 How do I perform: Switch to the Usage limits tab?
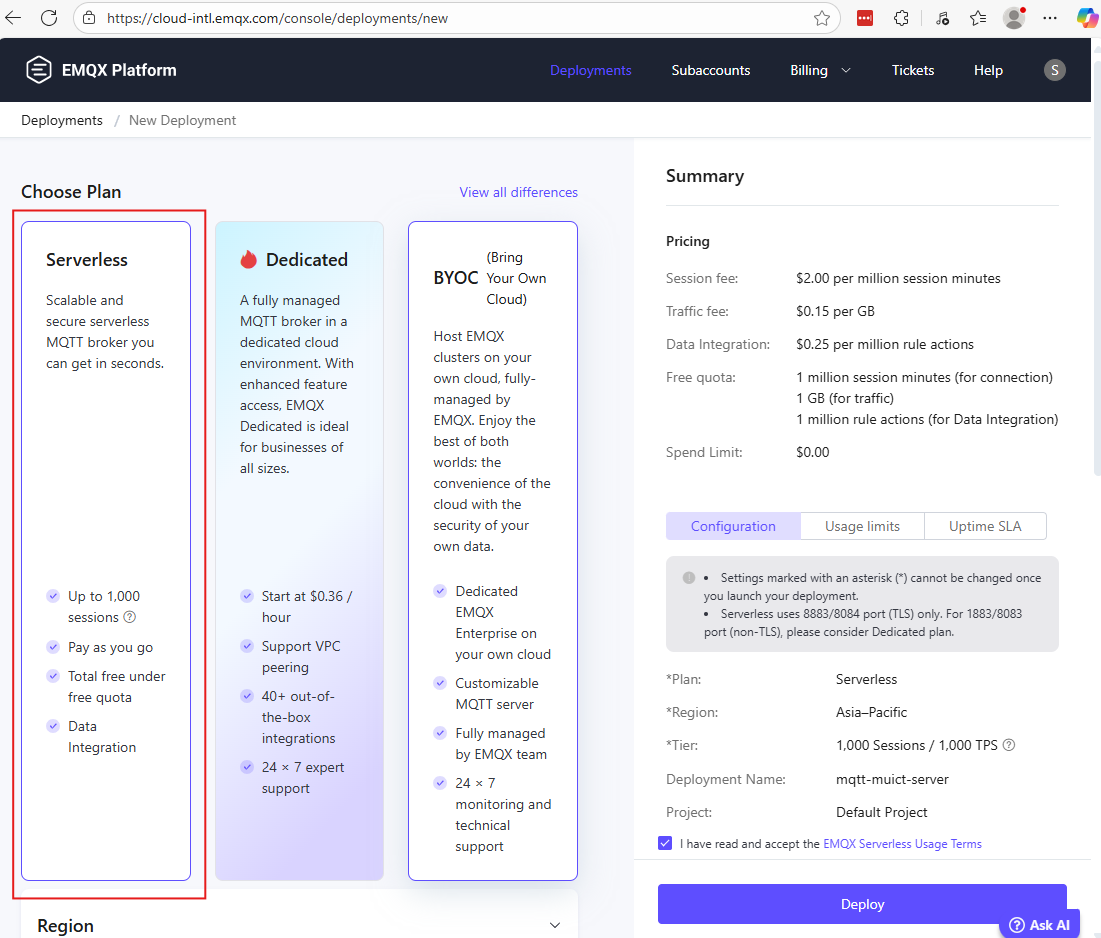tap(862, 526)
